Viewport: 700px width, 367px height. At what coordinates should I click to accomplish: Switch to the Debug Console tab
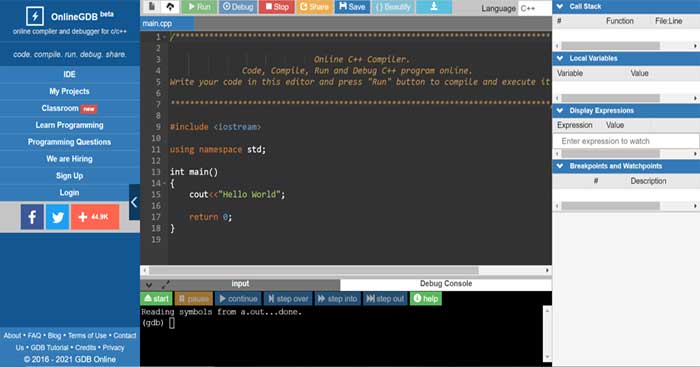pos(446,284)
